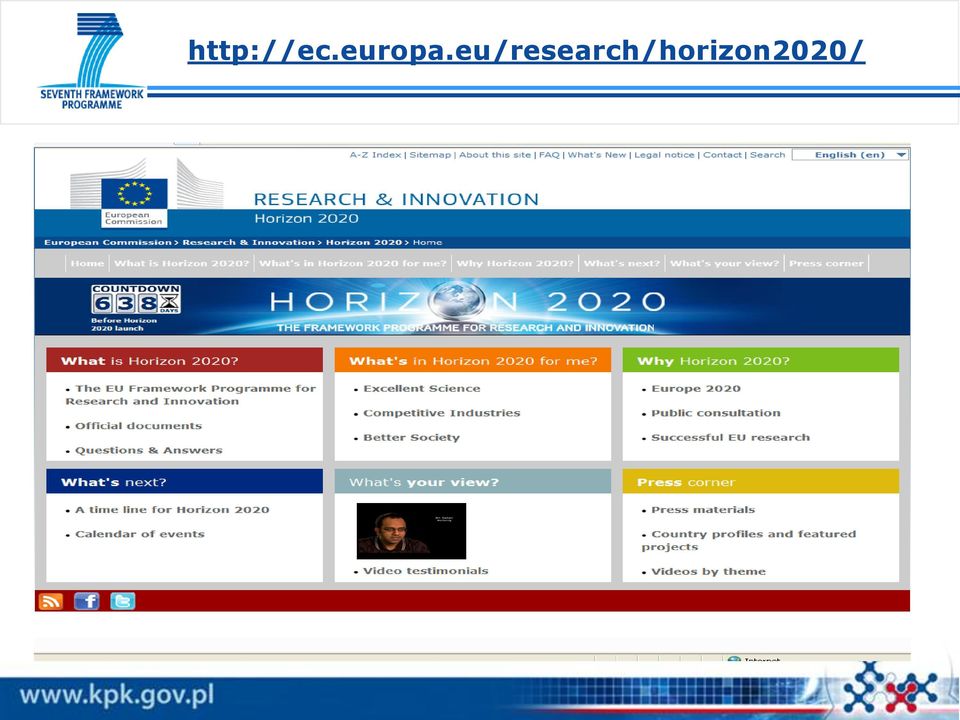Click Horizon 2020 breadcrumb
The height and width of the screenshot is (720, 960).
coord(364,242)
